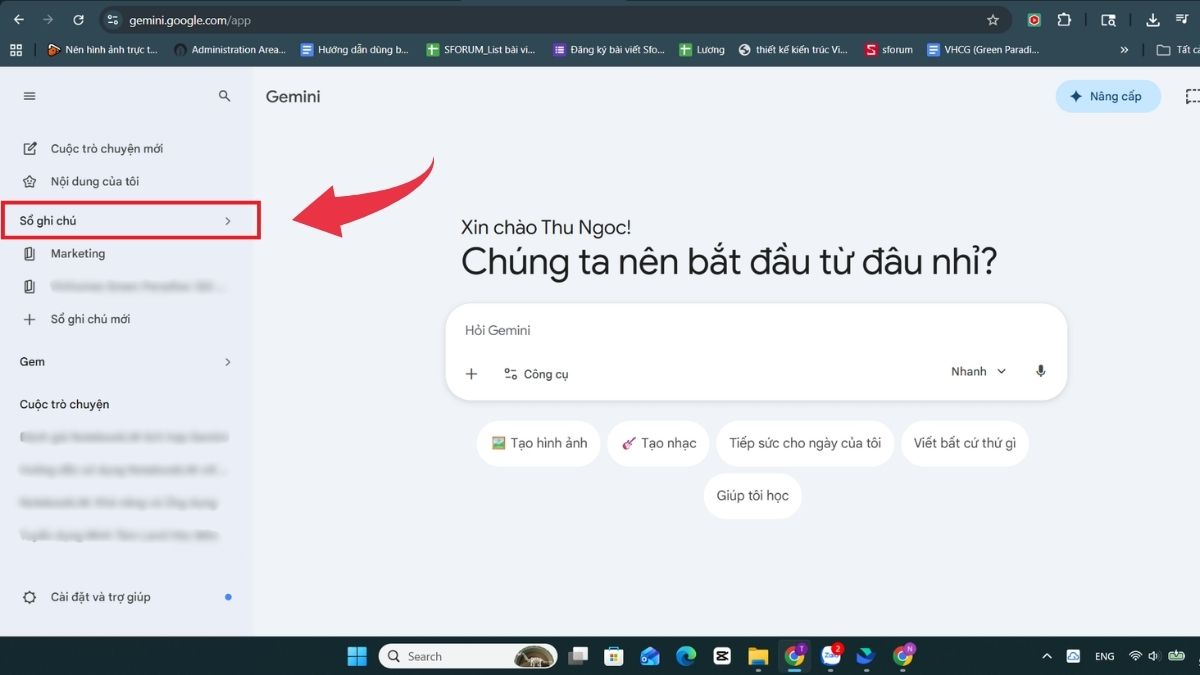Open the sforum bookmark
Image resolution: width=1200 pixels, height=675 pixels.
(889, 49)
